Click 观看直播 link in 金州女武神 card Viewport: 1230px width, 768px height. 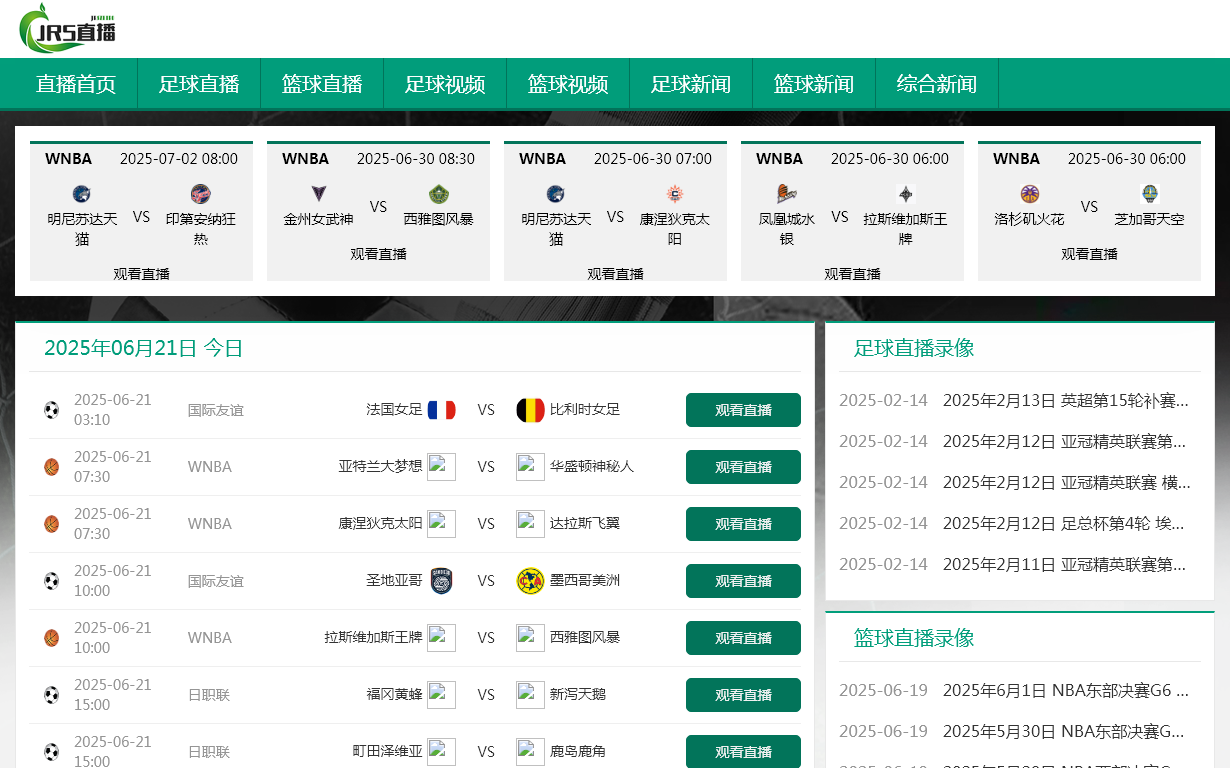[x=378, y=254]
